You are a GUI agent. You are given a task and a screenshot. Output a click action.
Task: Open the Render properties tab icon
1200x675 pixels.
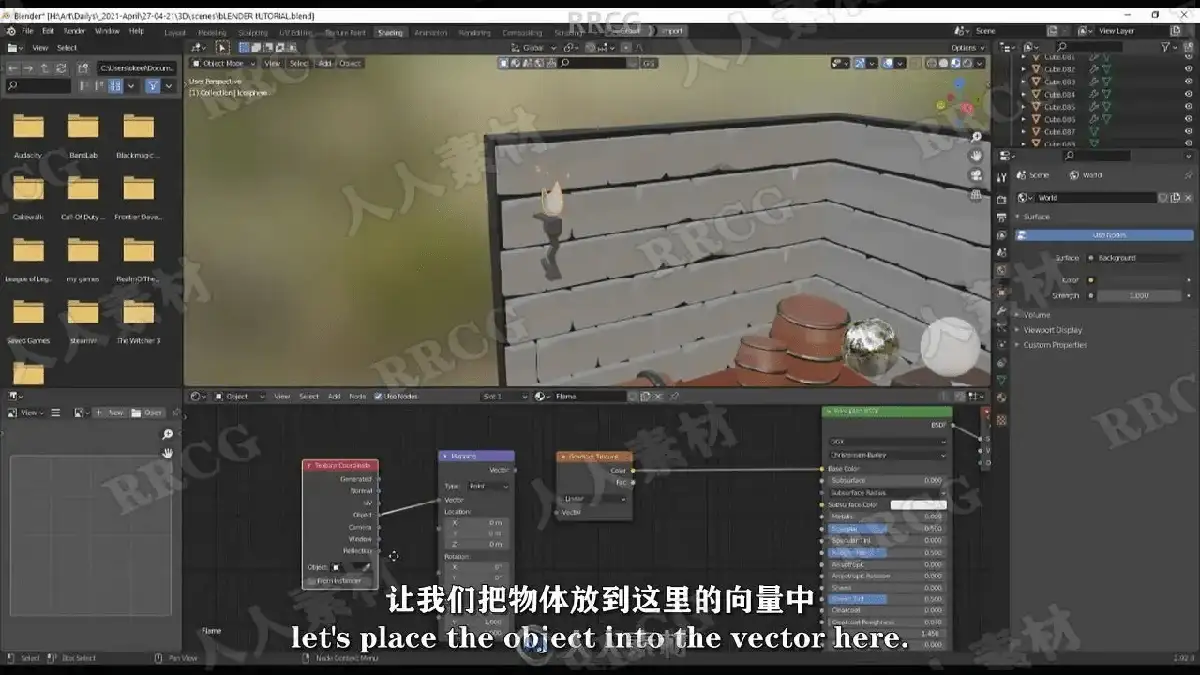pyautogui.click(x=1002, y=198)
